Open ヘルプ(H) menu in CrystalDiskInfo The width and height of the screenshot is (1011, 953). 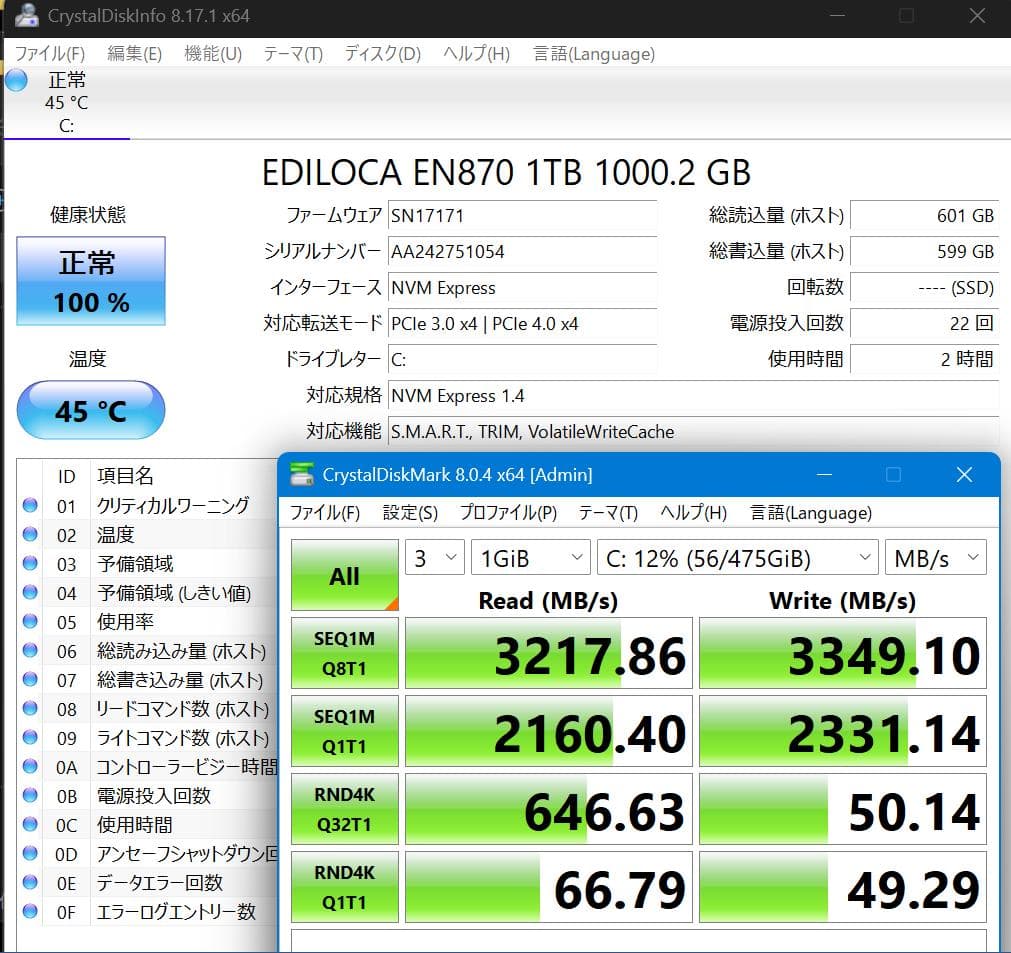[x=476, y=54]
